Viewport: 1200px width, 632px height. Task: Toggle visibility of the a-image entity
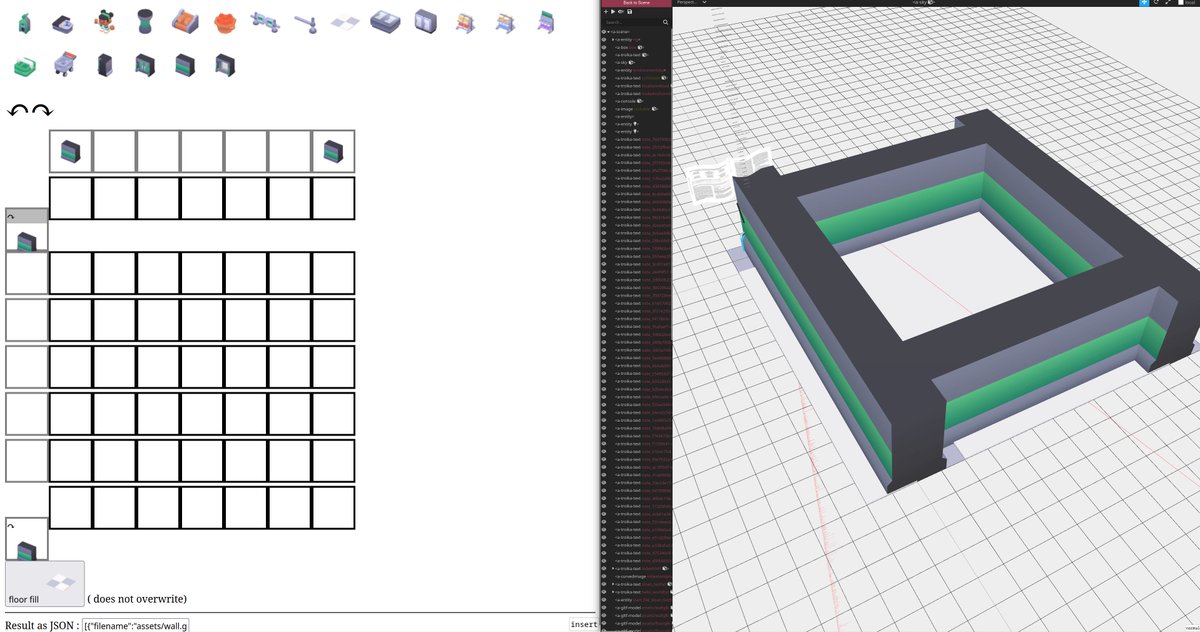[x=605, y=109]
